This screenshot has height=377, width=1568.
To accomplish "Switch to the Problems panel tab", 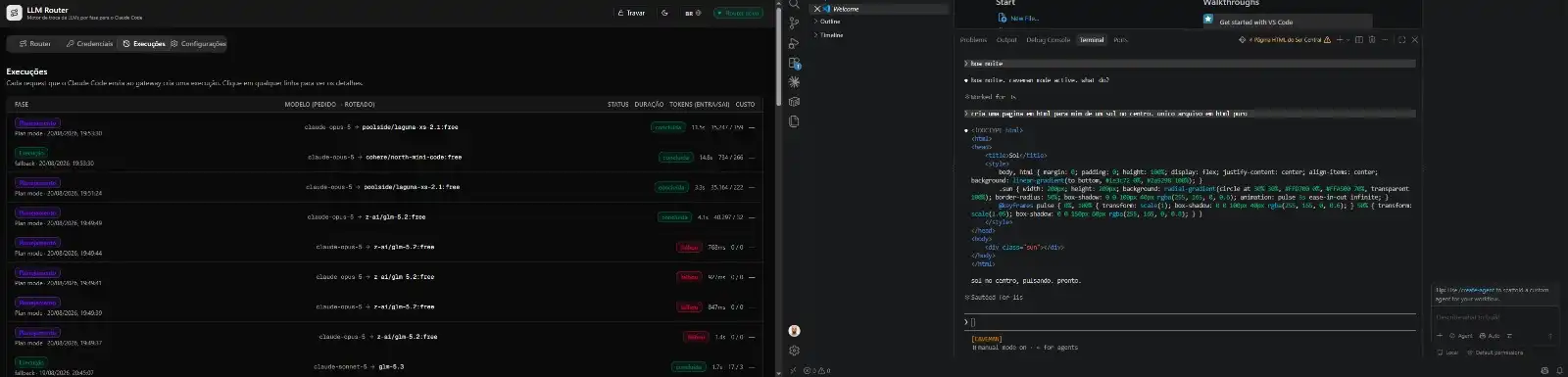I will pyautogui.click(x=973, y=40).
